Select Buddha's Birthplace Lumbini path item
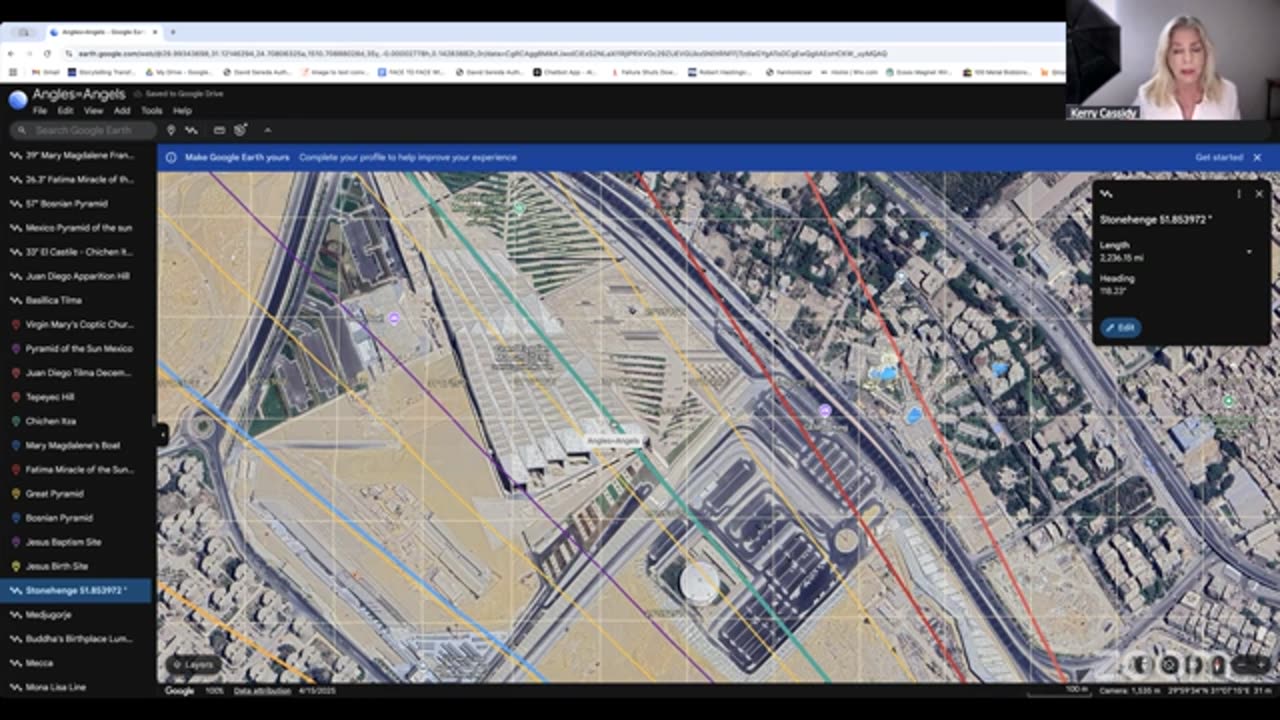Screen dimensions: 1280x720 coord(76,638)
